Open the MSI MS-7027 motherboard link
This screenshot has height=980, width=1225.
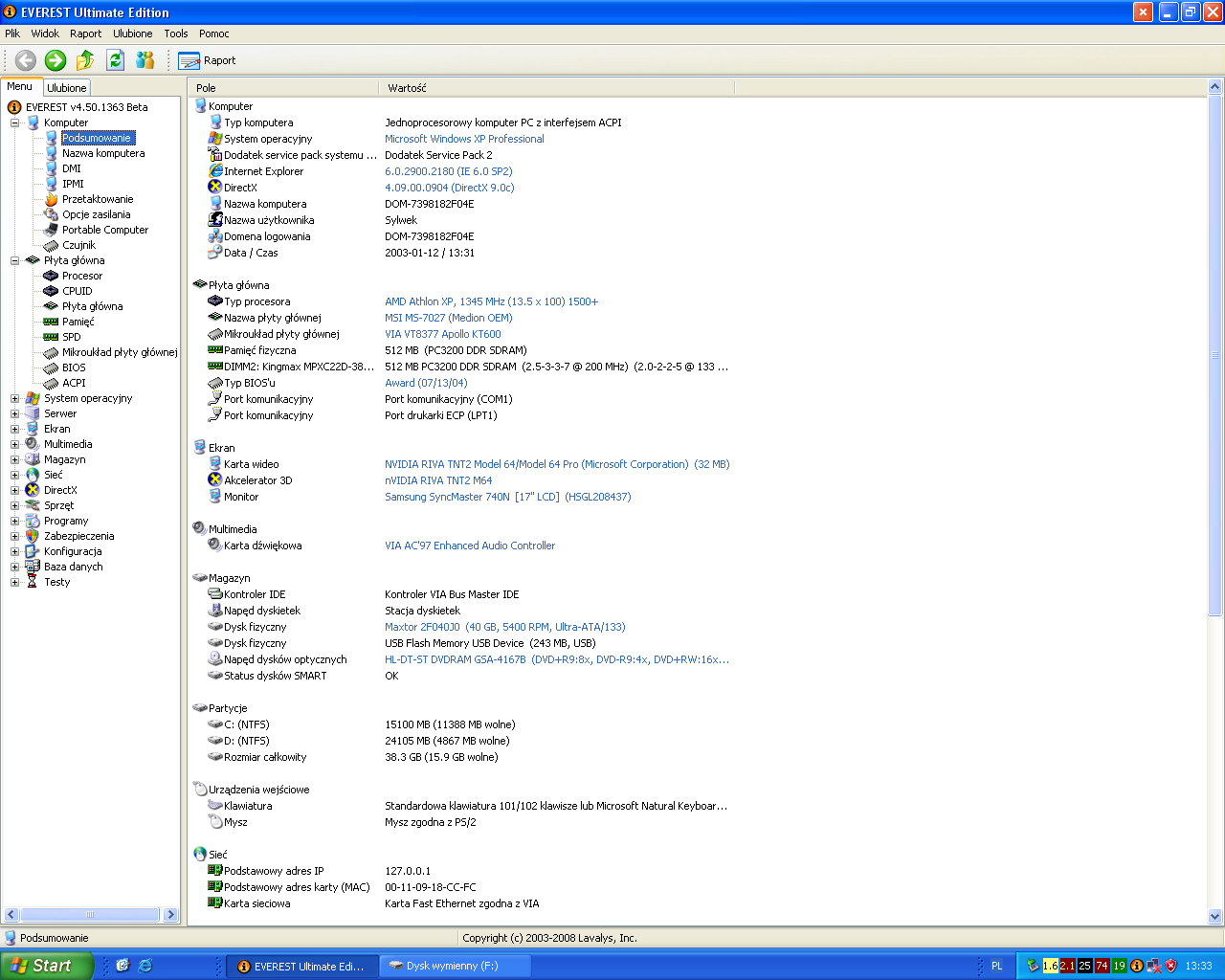pos(448,318)
